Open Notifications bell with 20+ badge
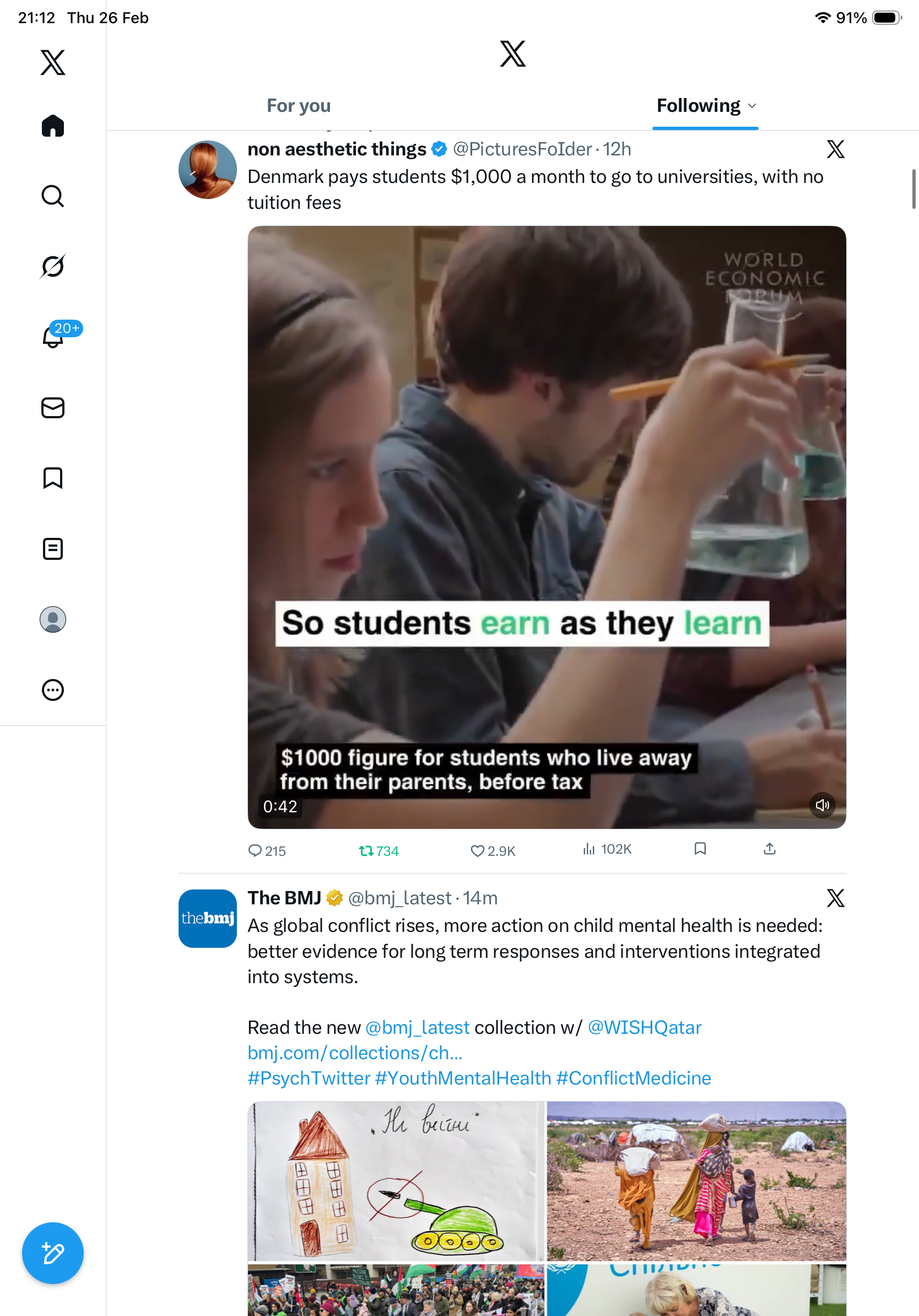 (53, 337)
